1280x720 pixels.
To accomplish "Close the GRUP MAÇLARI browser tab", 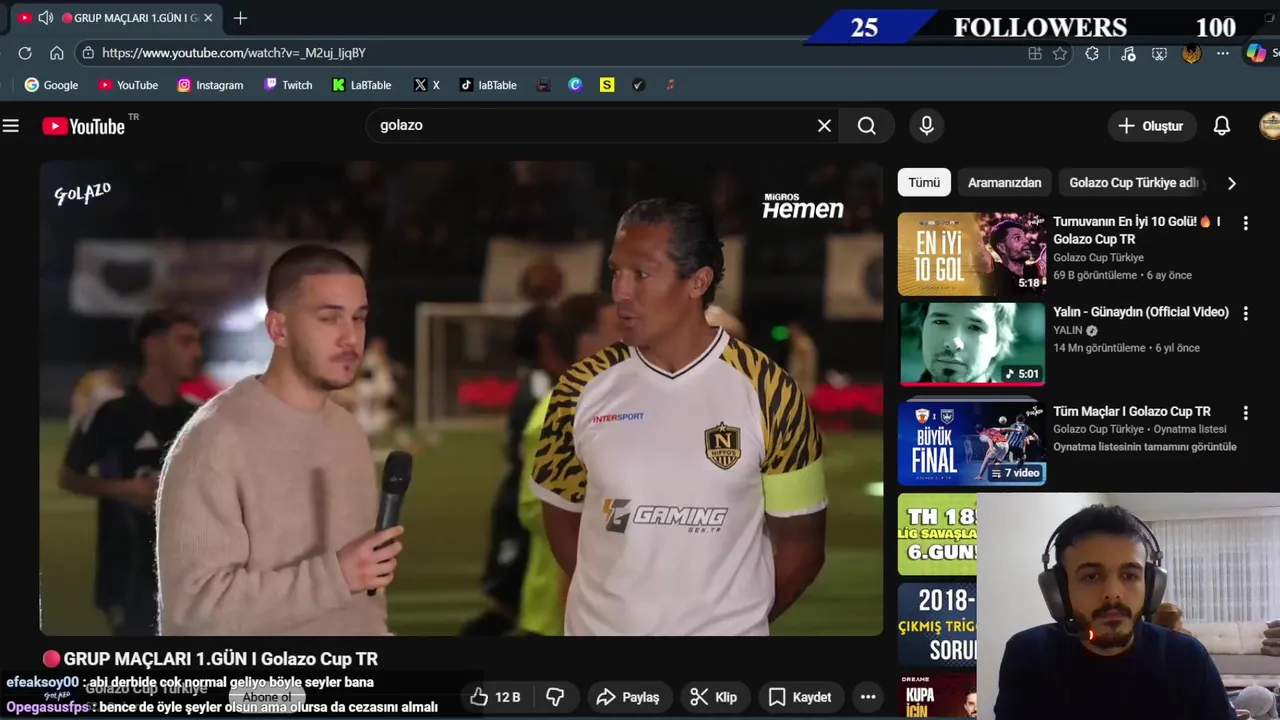I will pos(208,18).
